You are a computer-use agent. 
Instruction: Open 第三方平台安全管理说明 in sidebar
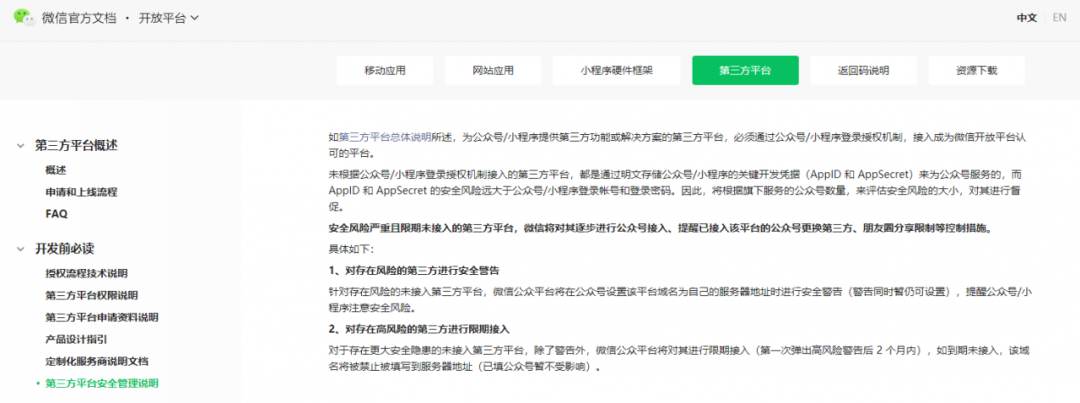(x=102, y=383)
